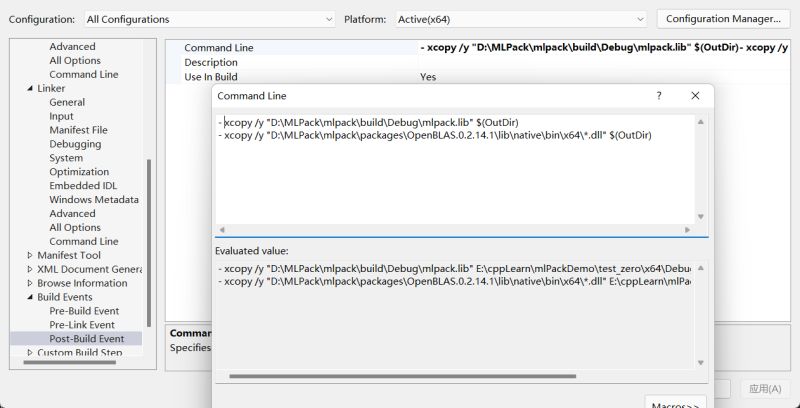
Task: Collapse the Build Events node
Action: [x=30, y=297]
